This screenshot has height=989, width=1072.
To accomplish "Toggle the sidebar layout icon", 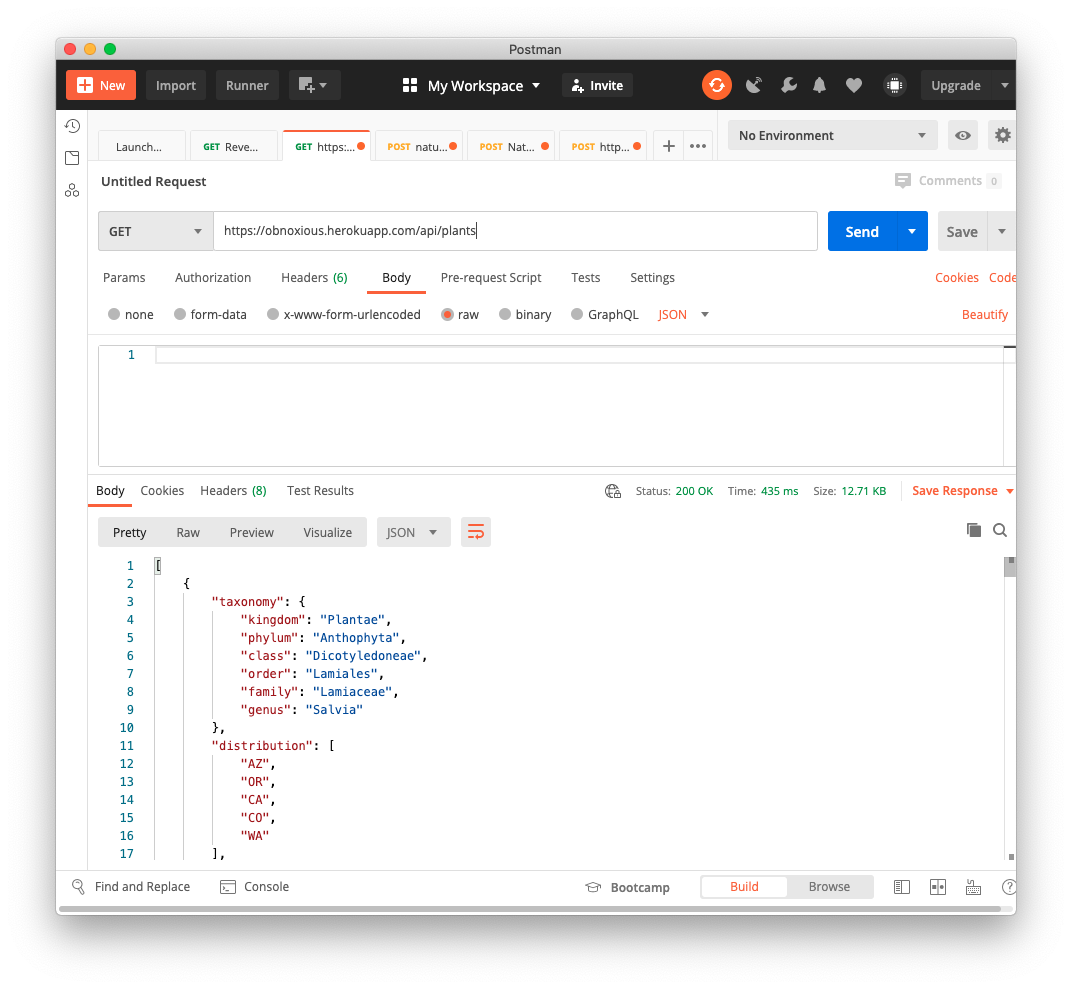I will (x=902, y=887).
